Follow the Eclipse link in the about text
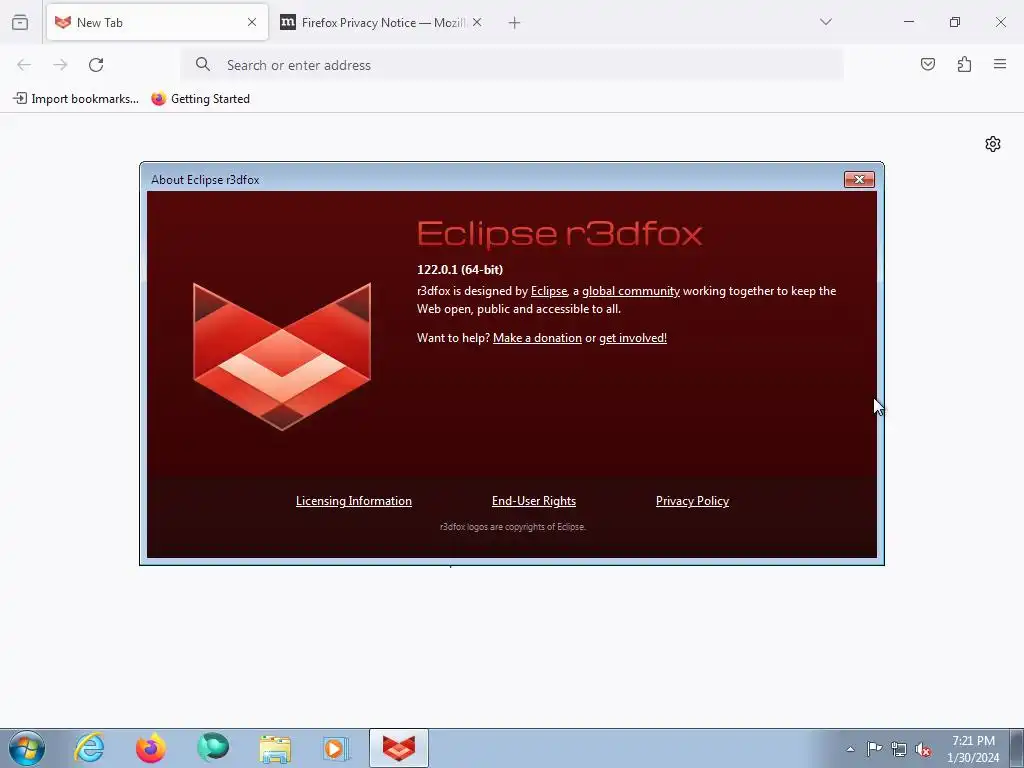1024x768 pixels. pos(549,291)
